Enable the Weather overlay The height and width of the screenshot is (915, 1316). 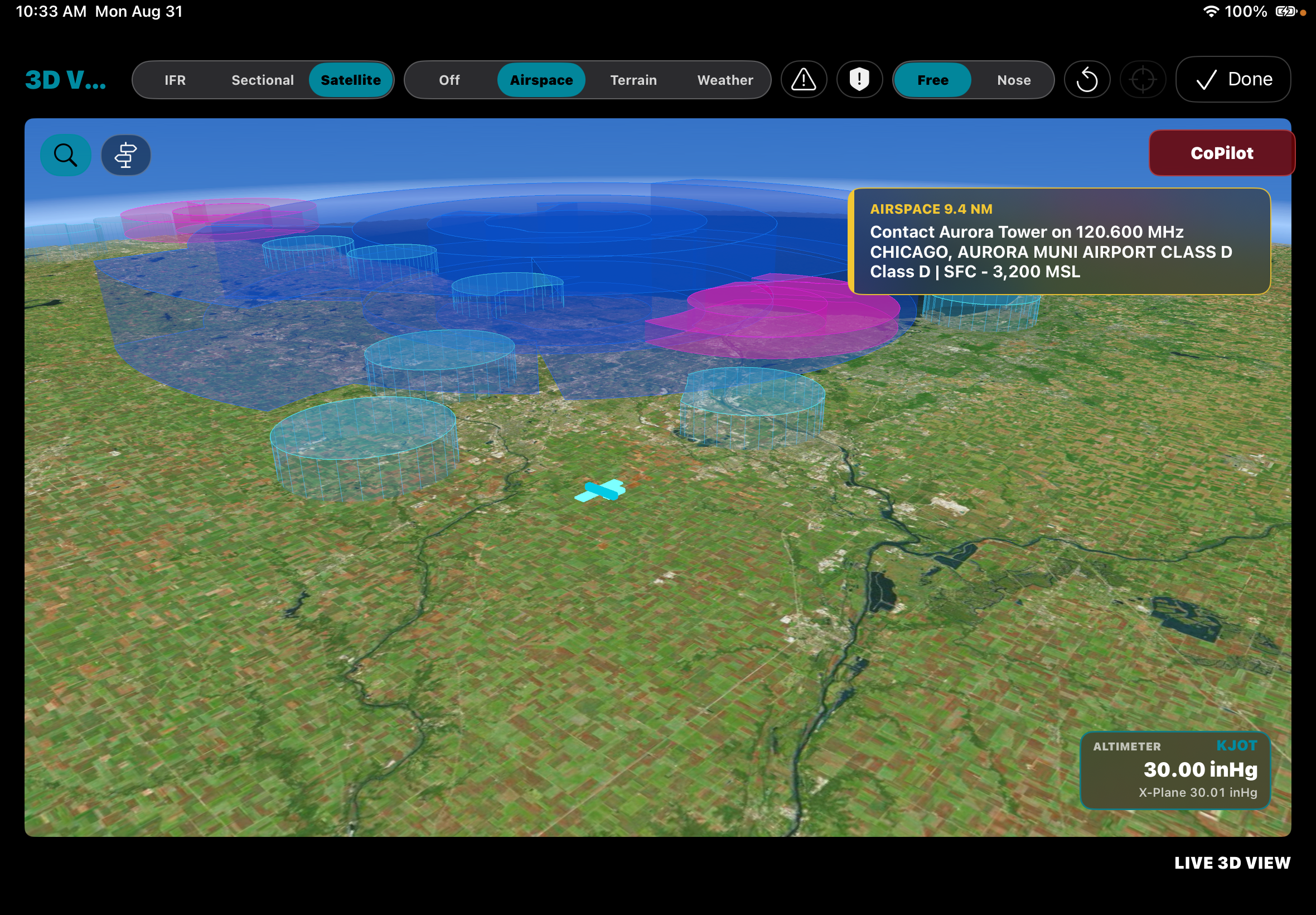[725, 80]
